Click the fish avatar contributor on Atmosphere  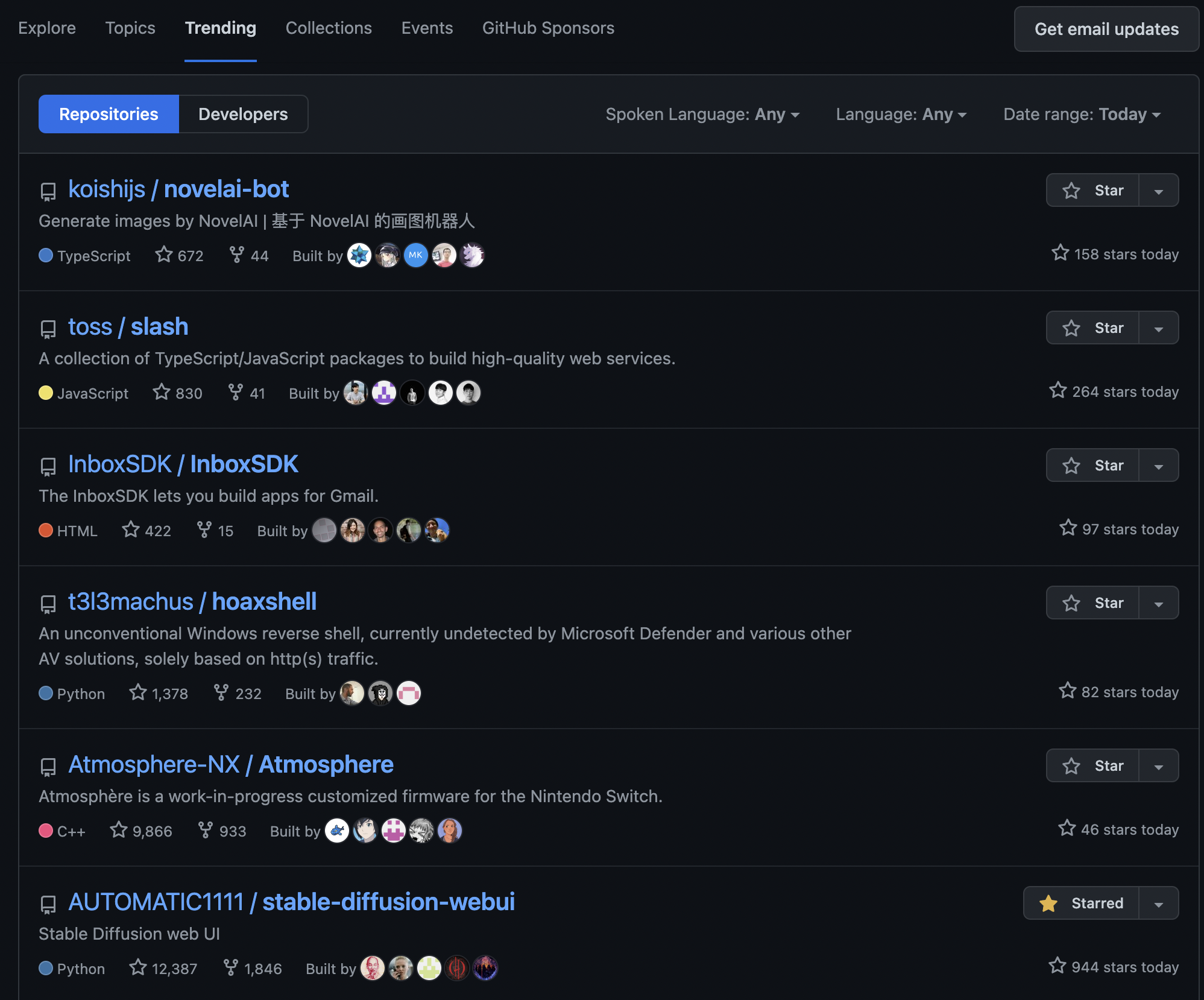click(x=337, y=831)
